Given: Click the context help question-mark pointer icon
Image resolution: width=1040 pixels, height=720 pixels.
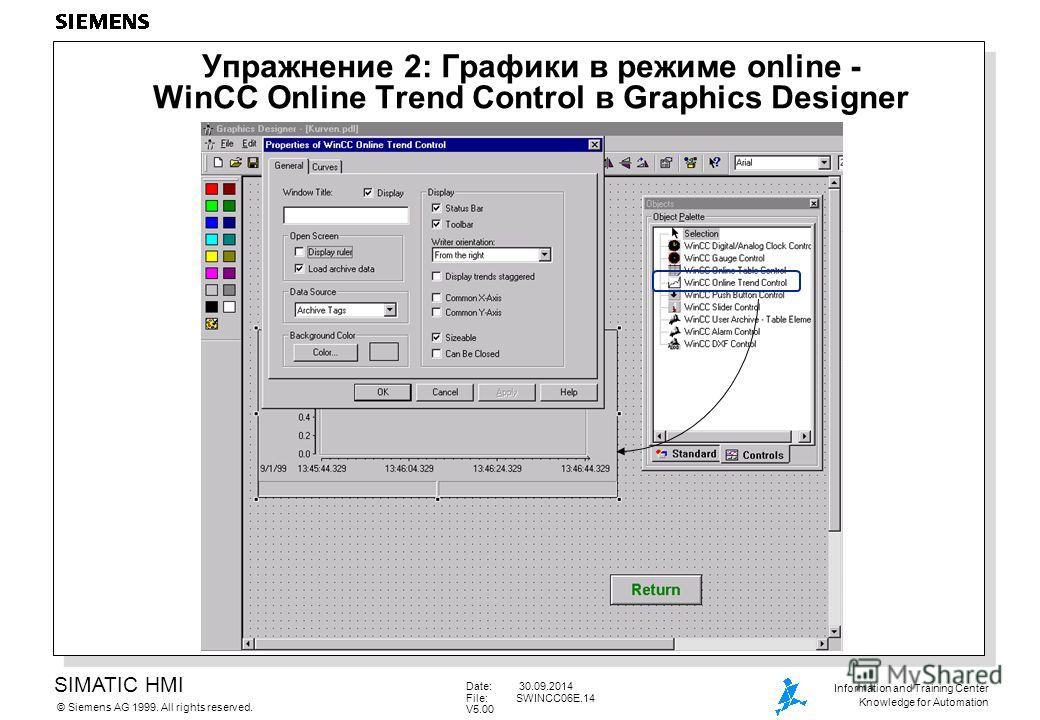Looking at the screenshot, I should click(714, 162).
